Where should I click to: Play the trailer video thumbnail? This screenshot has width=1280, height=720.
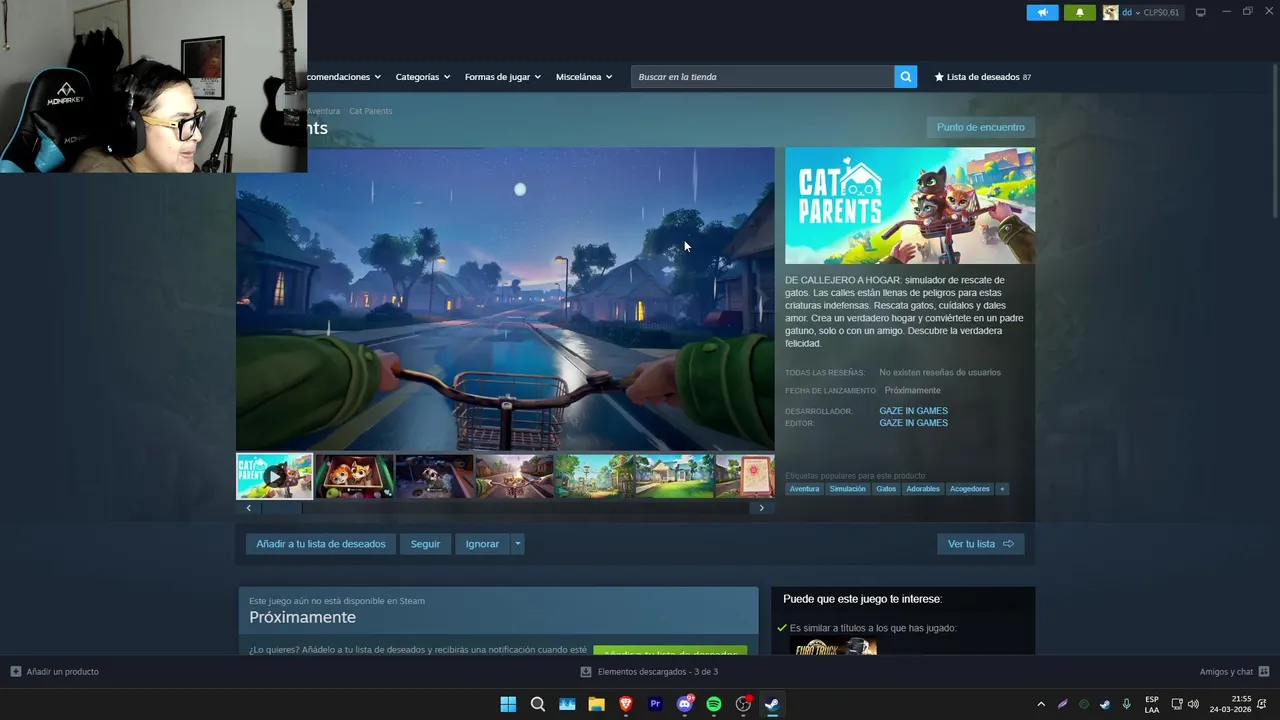coord(274,476)
